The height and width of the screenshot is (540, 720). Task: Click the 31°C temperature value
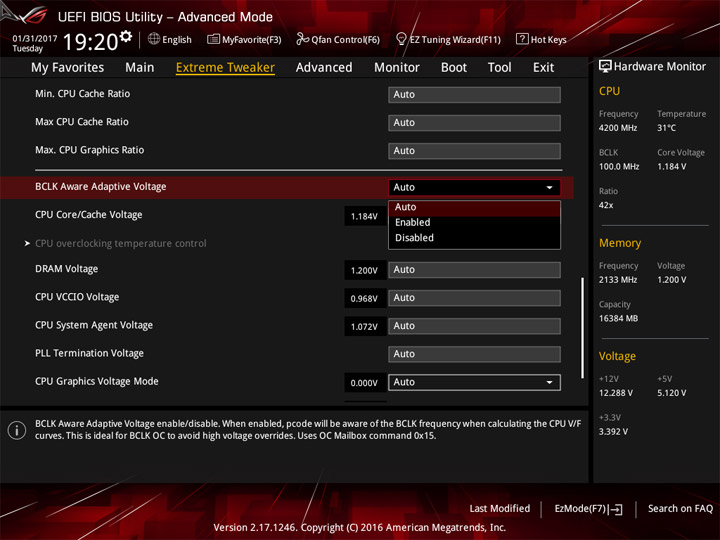[x=666, y=128]
